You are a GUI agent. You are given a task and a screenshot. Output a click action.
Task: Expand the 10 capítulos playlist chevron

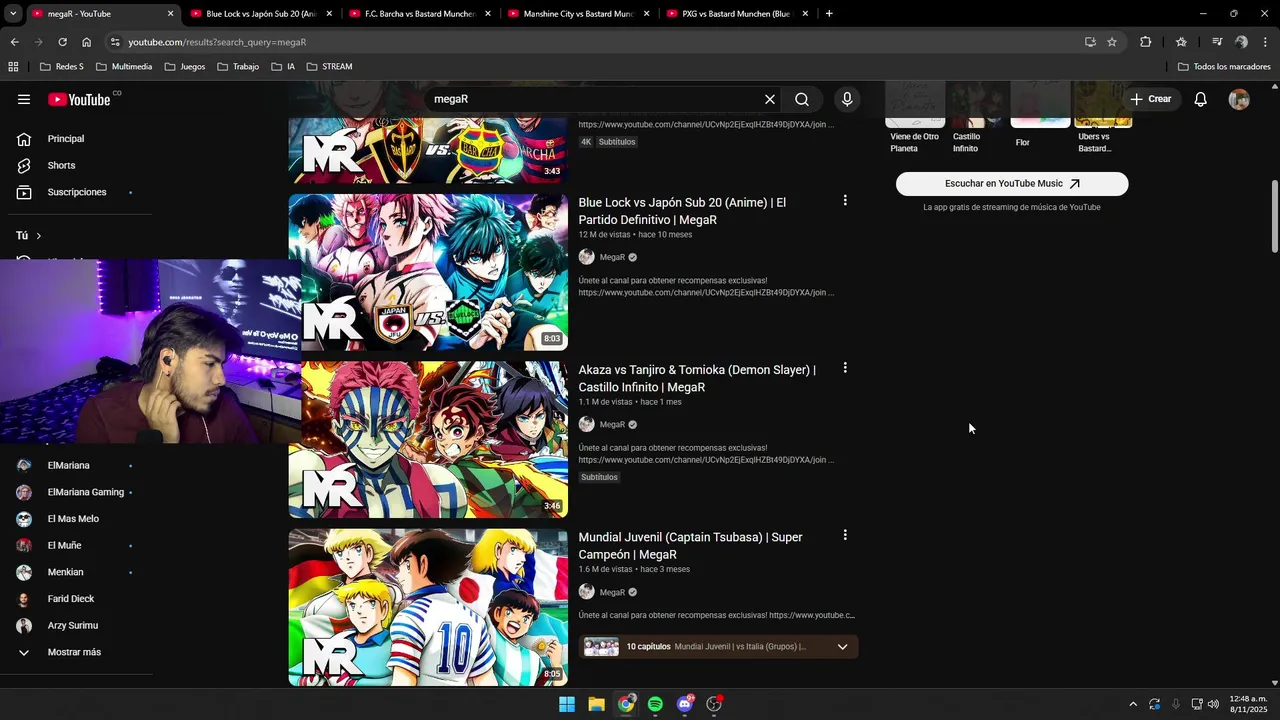pos(842,647)
